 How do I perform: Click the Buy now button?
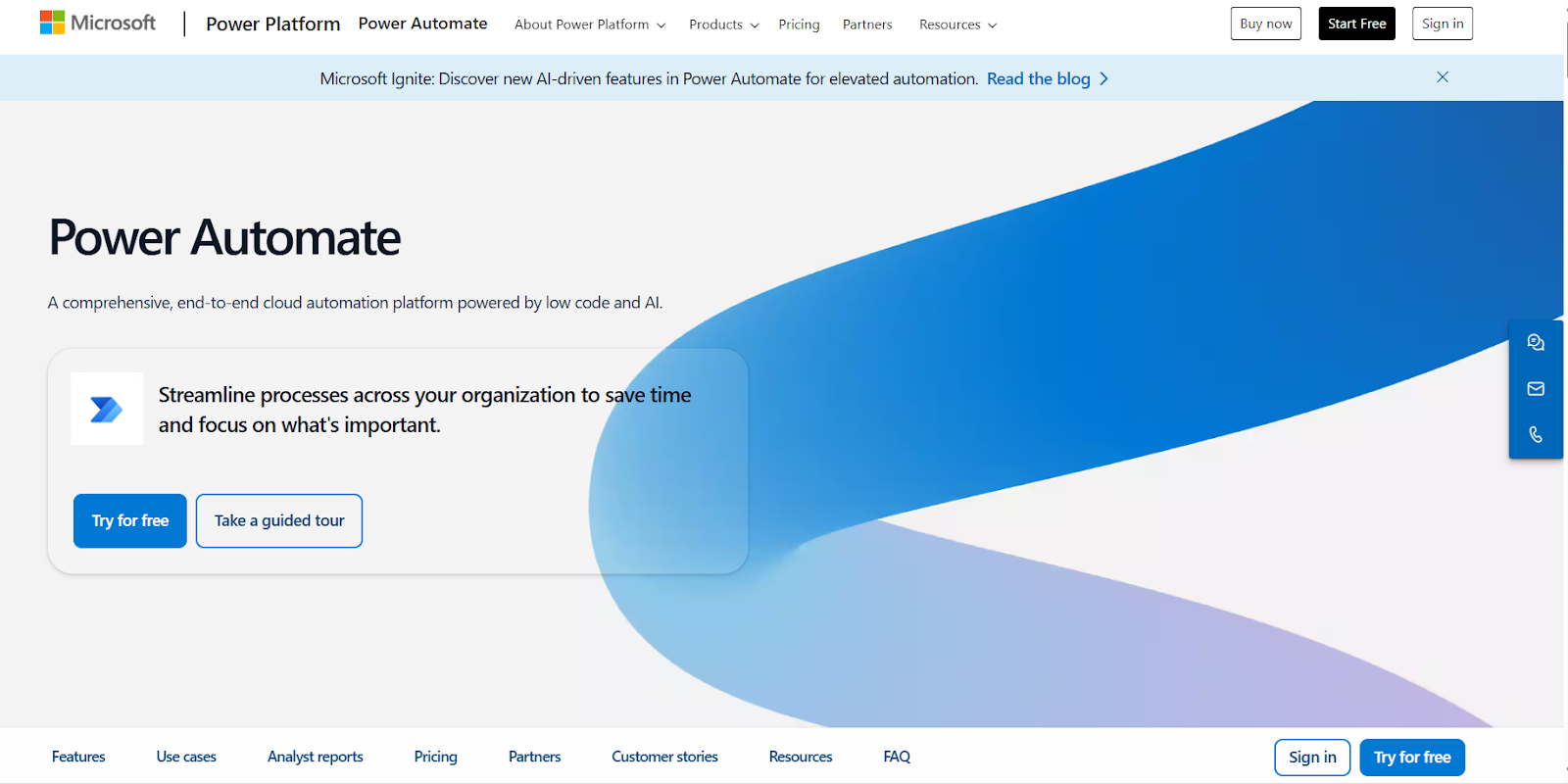point(1265,24)
